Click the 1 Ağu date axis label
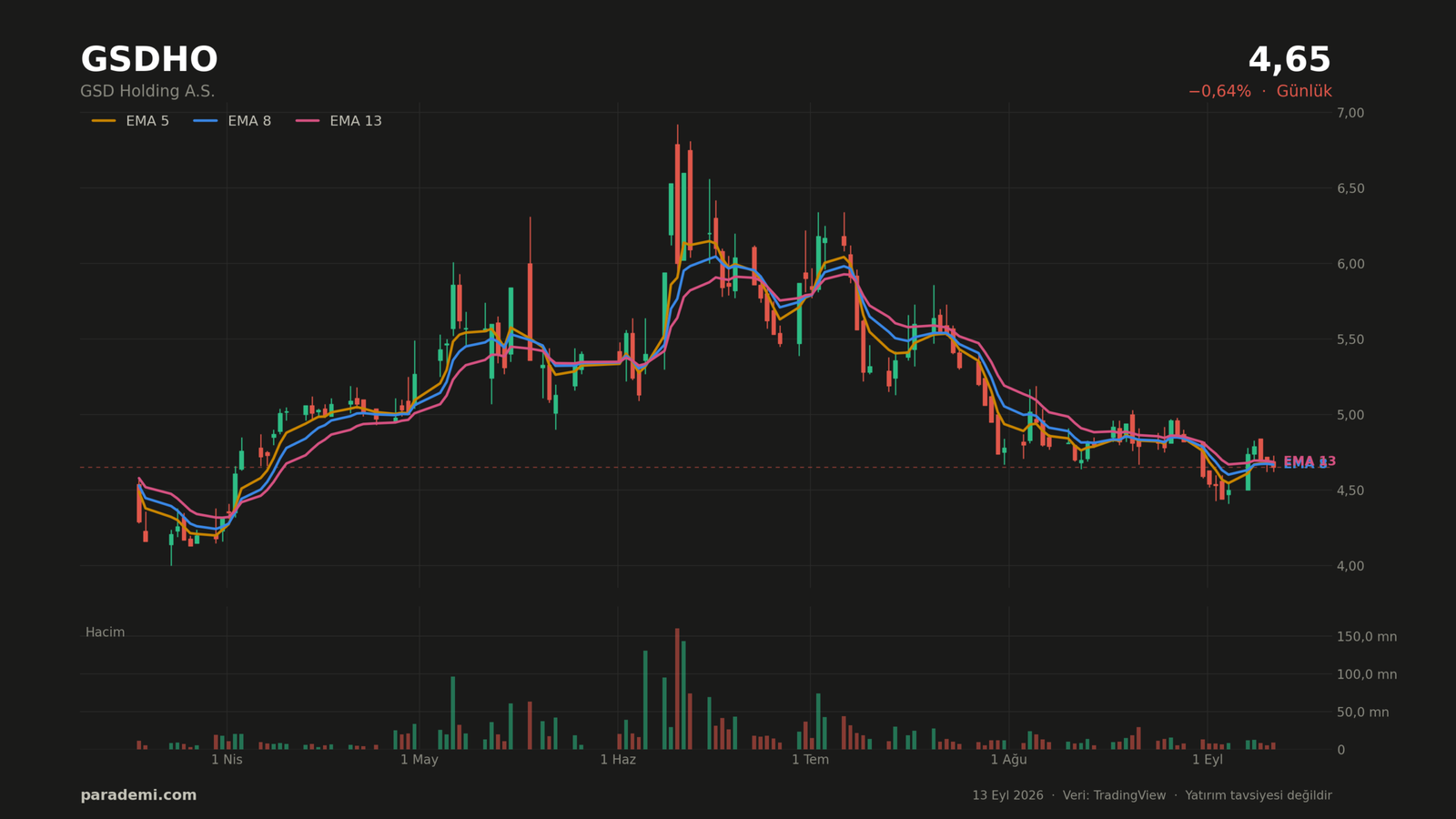Viewport: 1456px width, 819px height. 1008,760
